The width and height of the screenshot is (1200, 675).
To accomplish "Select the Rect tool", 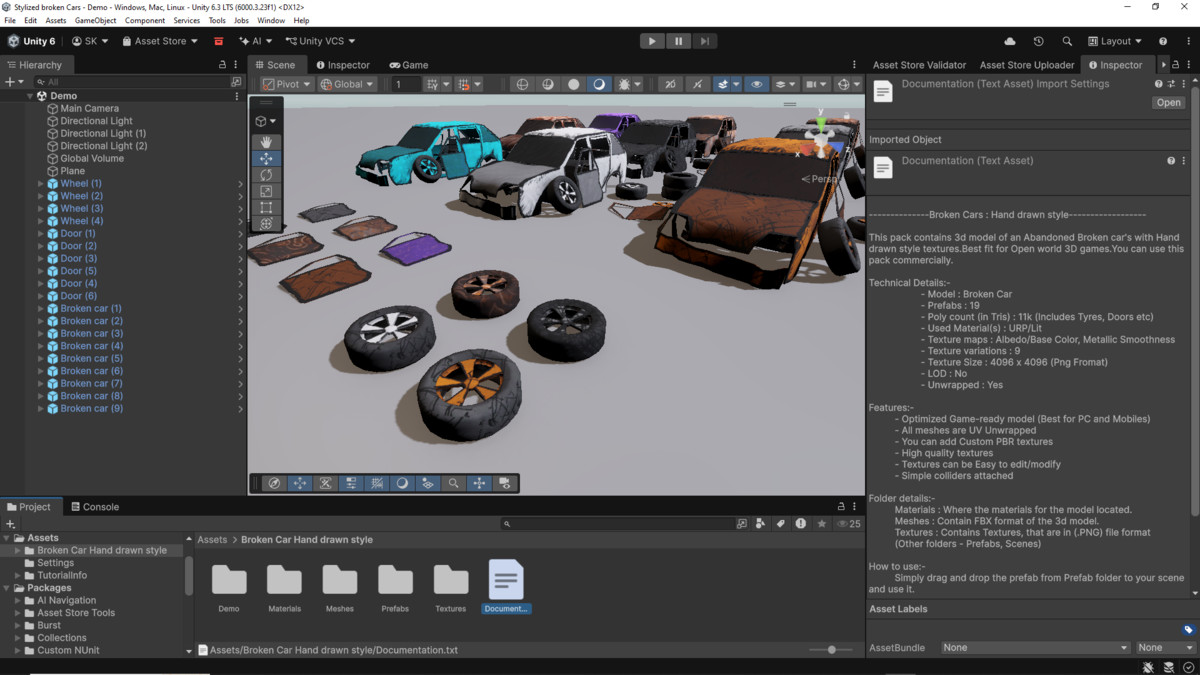I will [x=266, y=207].
